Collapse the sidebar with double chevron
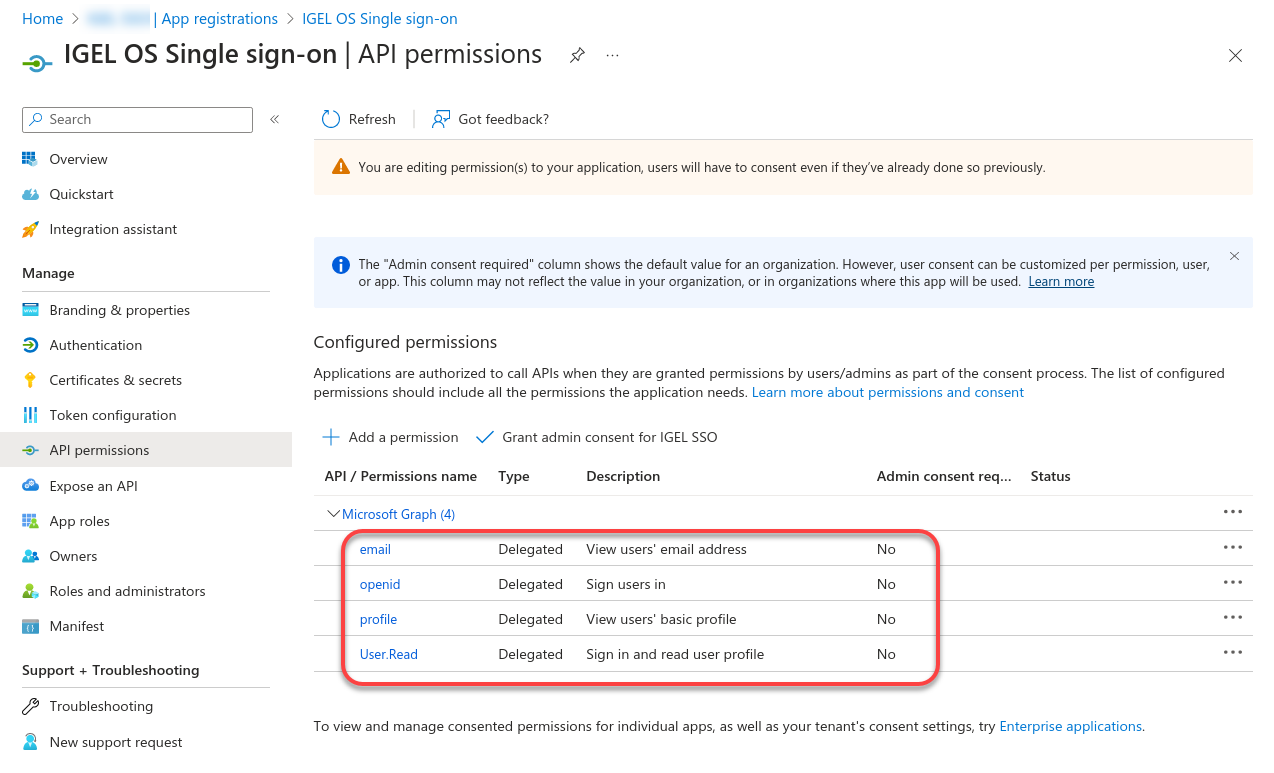 (x=274, y=119)
